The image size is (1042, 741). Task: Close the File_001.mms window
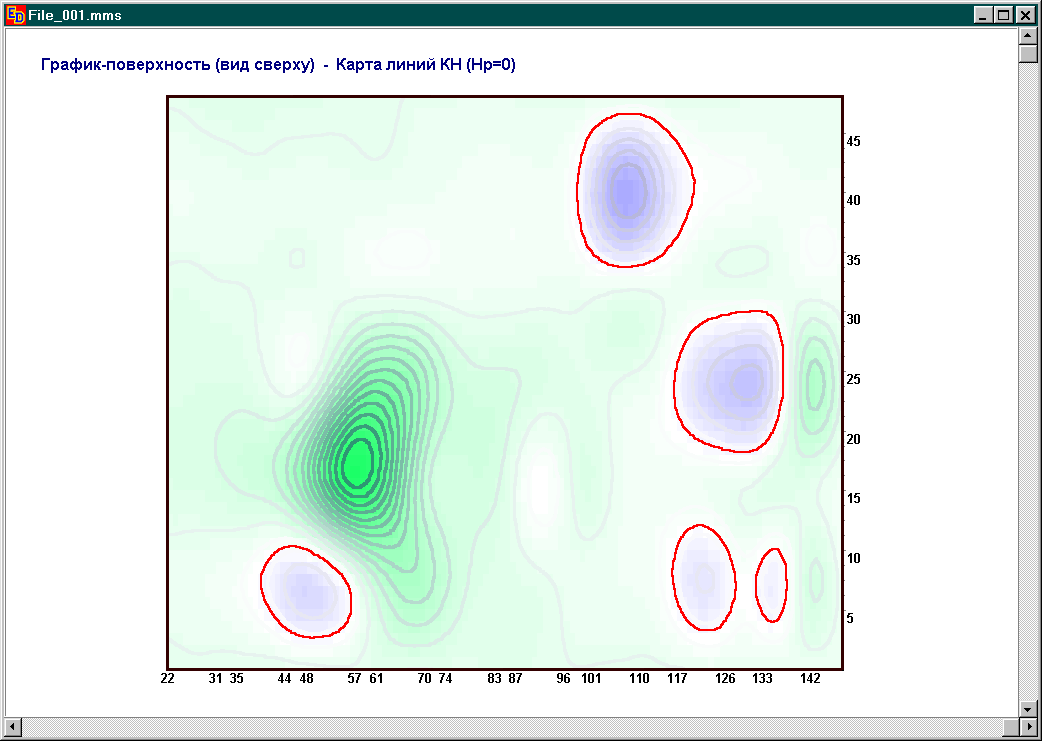[1024, 15]
